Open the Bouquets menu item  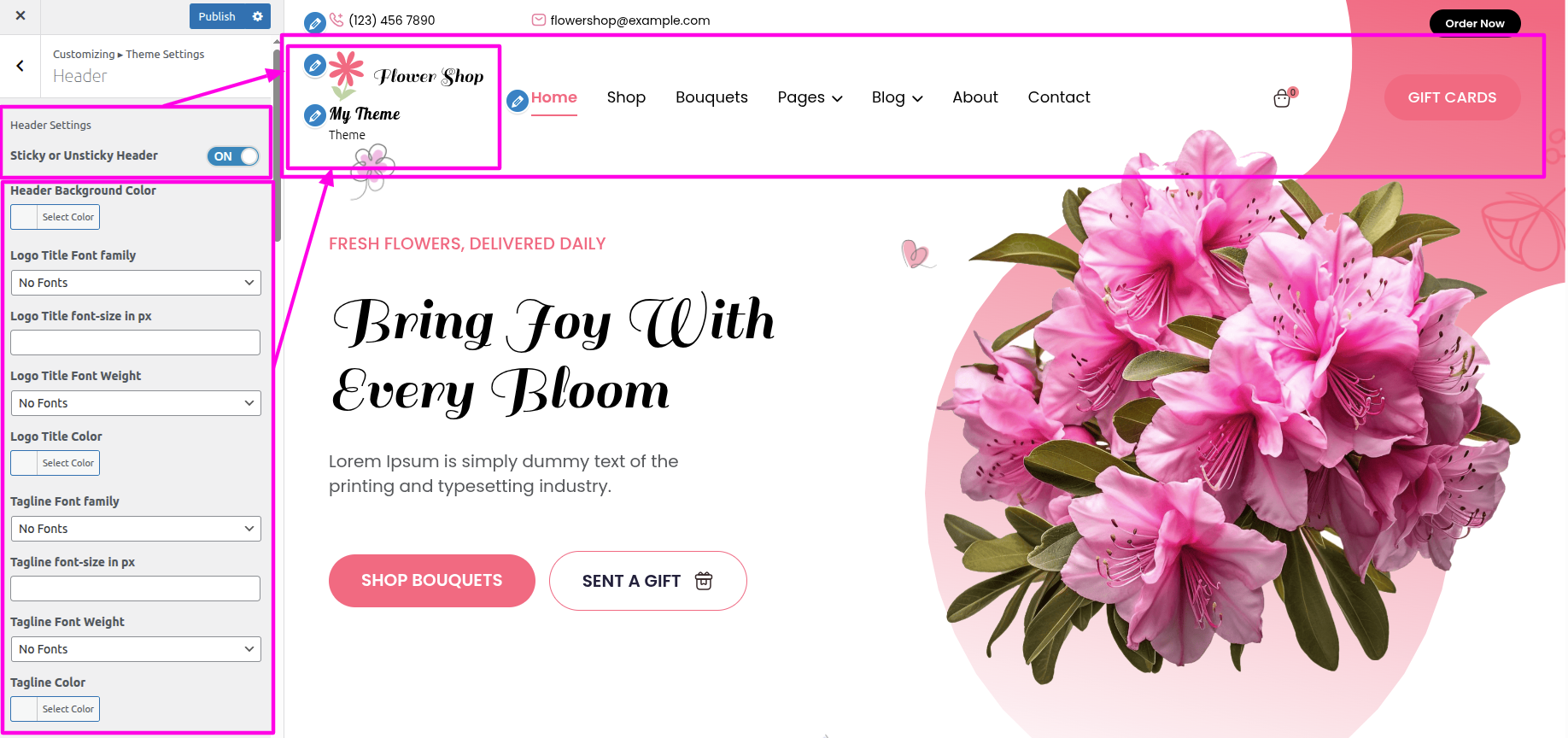pyautogui.click(x=711, y=97)
